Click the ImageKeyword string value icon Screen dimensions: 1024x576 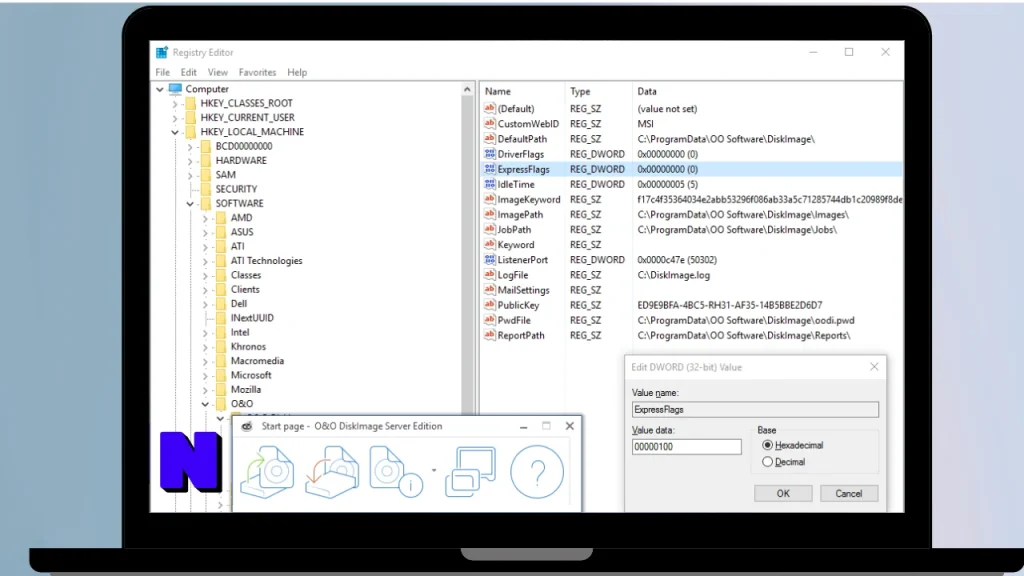(x=490, y=199)
